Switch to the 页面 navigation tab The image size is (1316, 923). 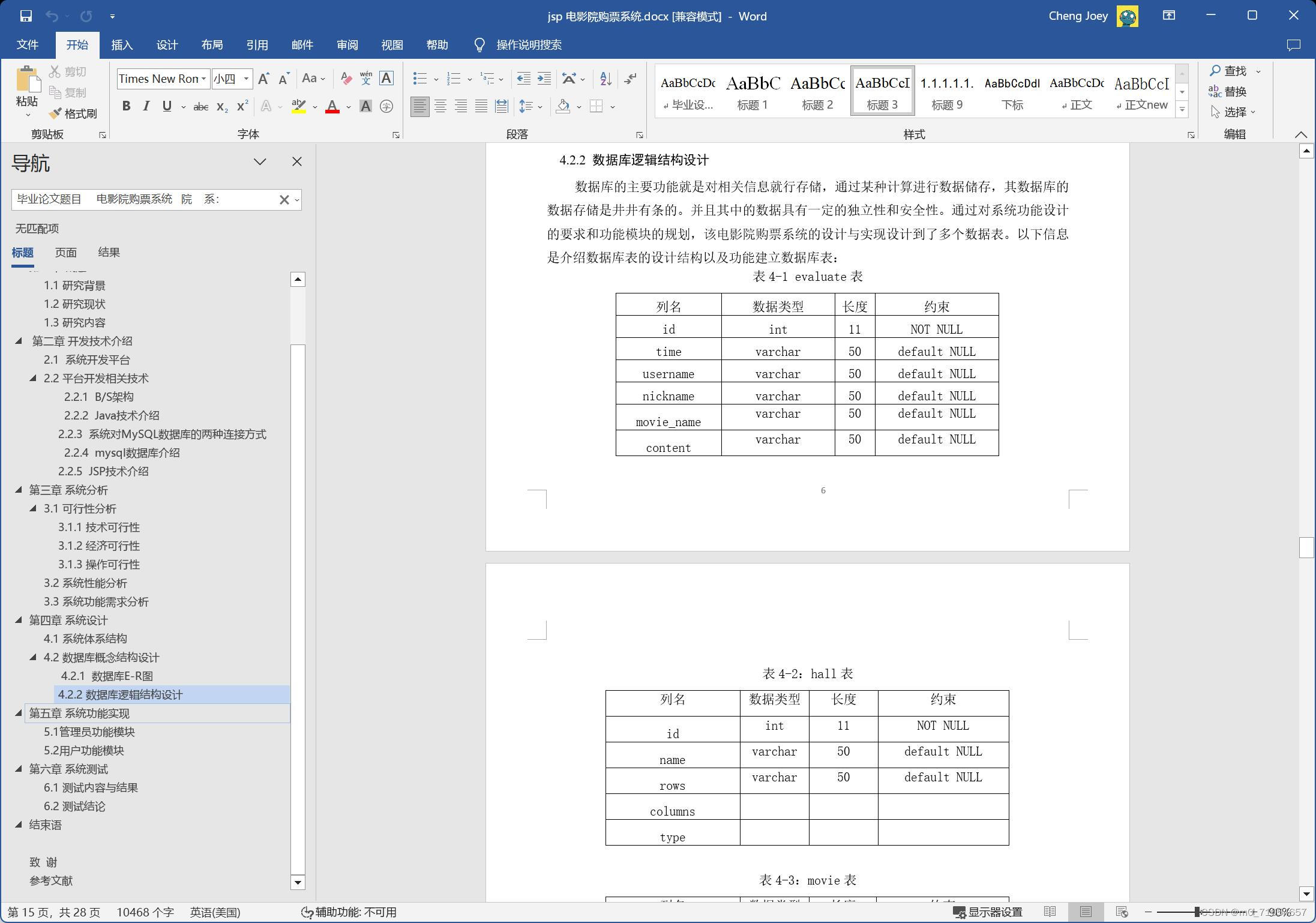point(66,253)
